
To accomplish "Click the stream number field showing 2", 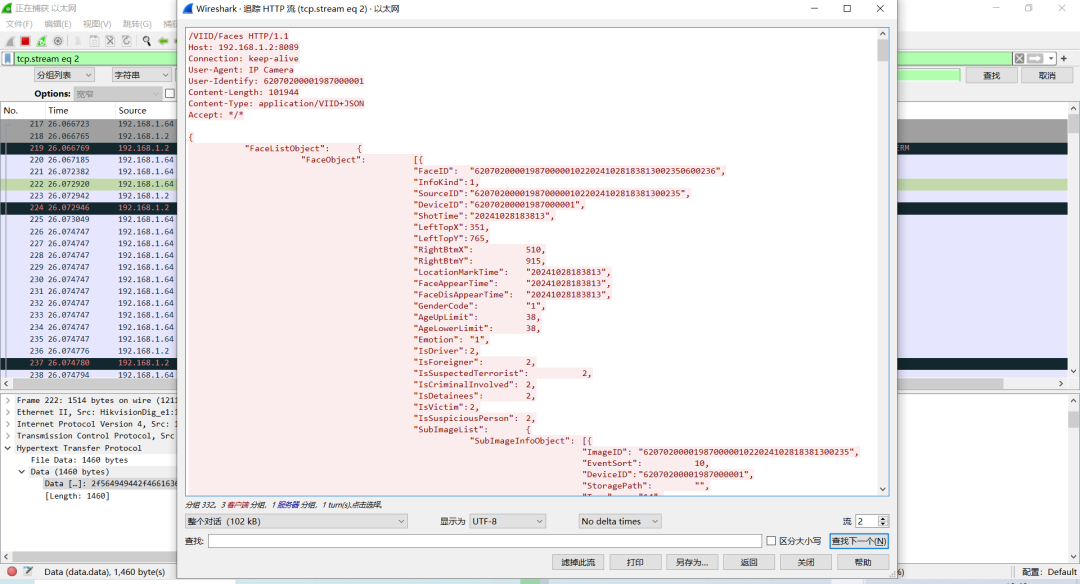I will coord(866,521).
